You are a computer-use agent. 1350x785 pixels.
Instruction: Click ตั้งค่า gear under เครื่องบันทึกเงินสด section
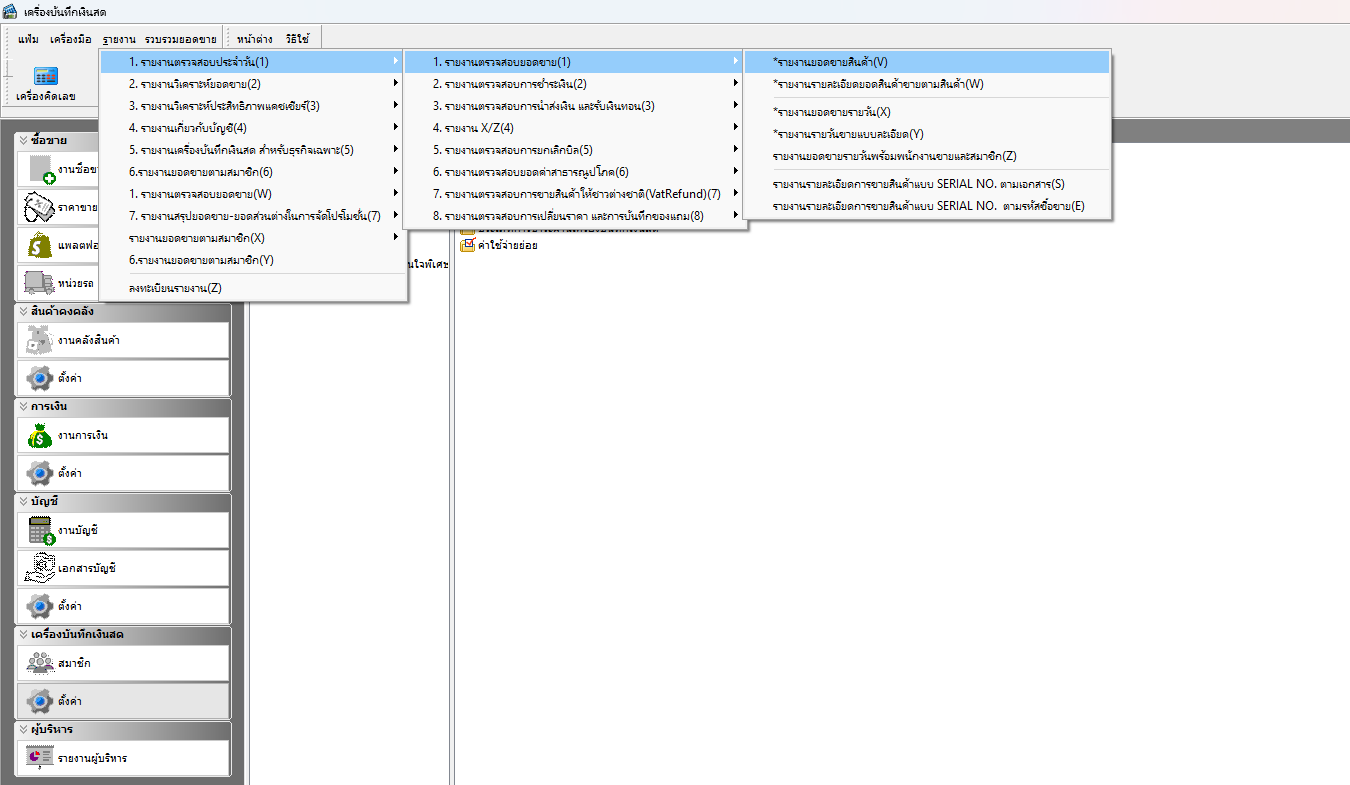[x=41, y=701]
